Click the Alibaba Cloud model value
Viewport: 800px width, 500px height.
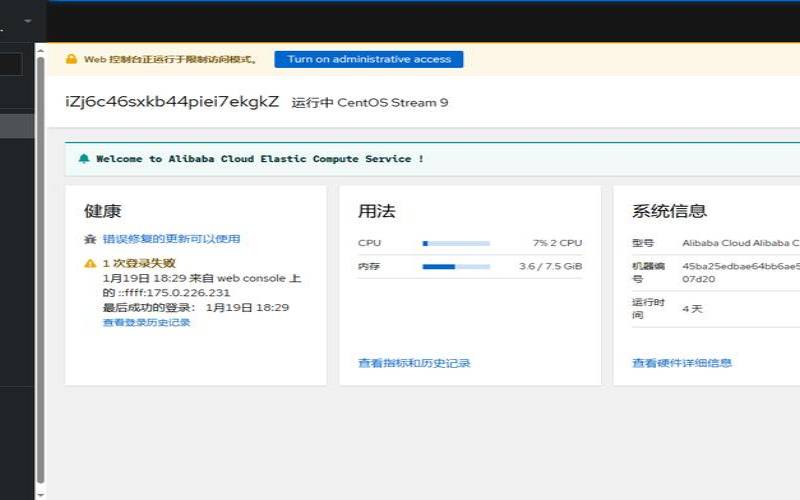741,243
